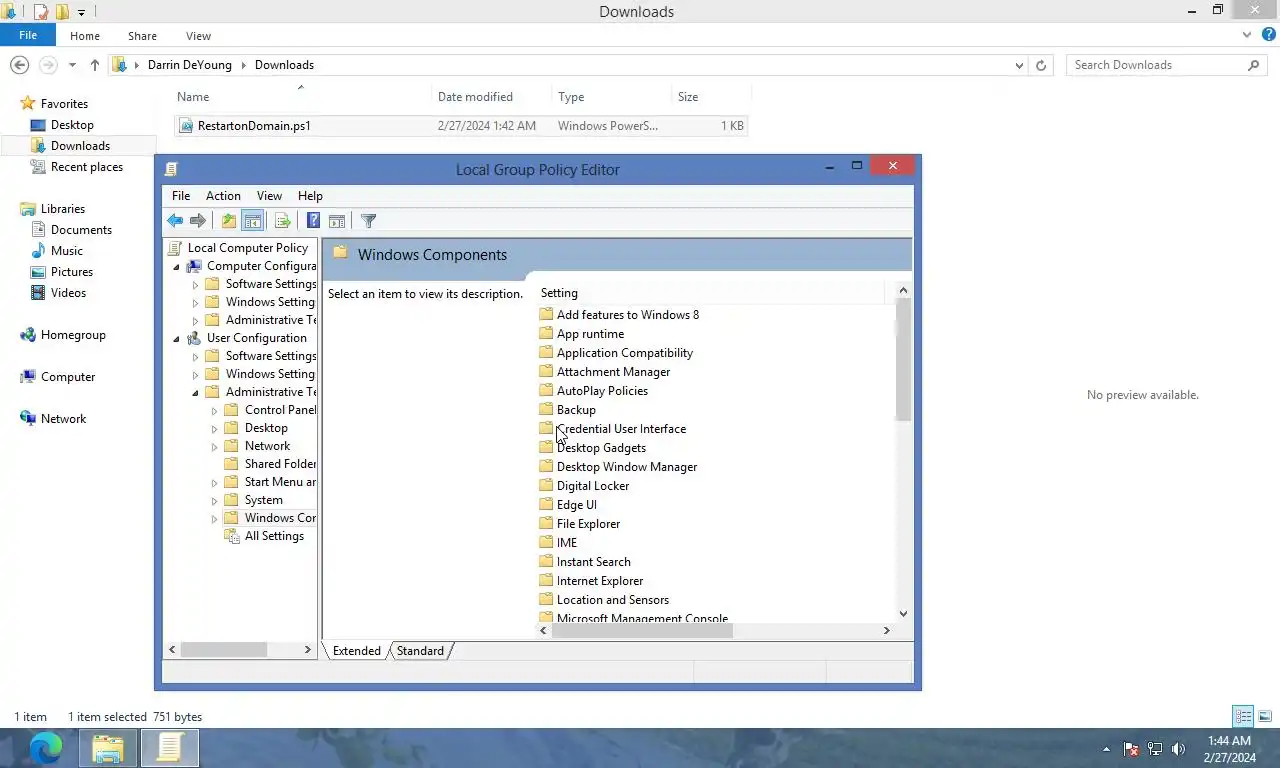Expand the System tree node
This screenshot has height=768, width=1280.
point(214,501)
